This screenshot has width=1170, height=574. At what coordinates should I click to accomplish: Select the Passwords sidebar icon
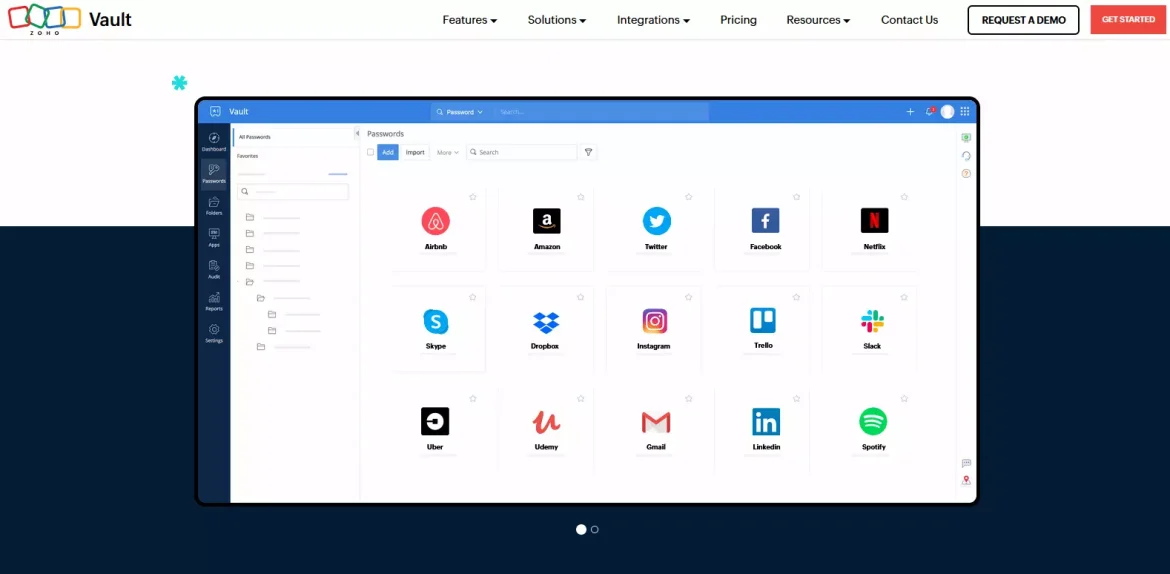[x=213, y=174]
